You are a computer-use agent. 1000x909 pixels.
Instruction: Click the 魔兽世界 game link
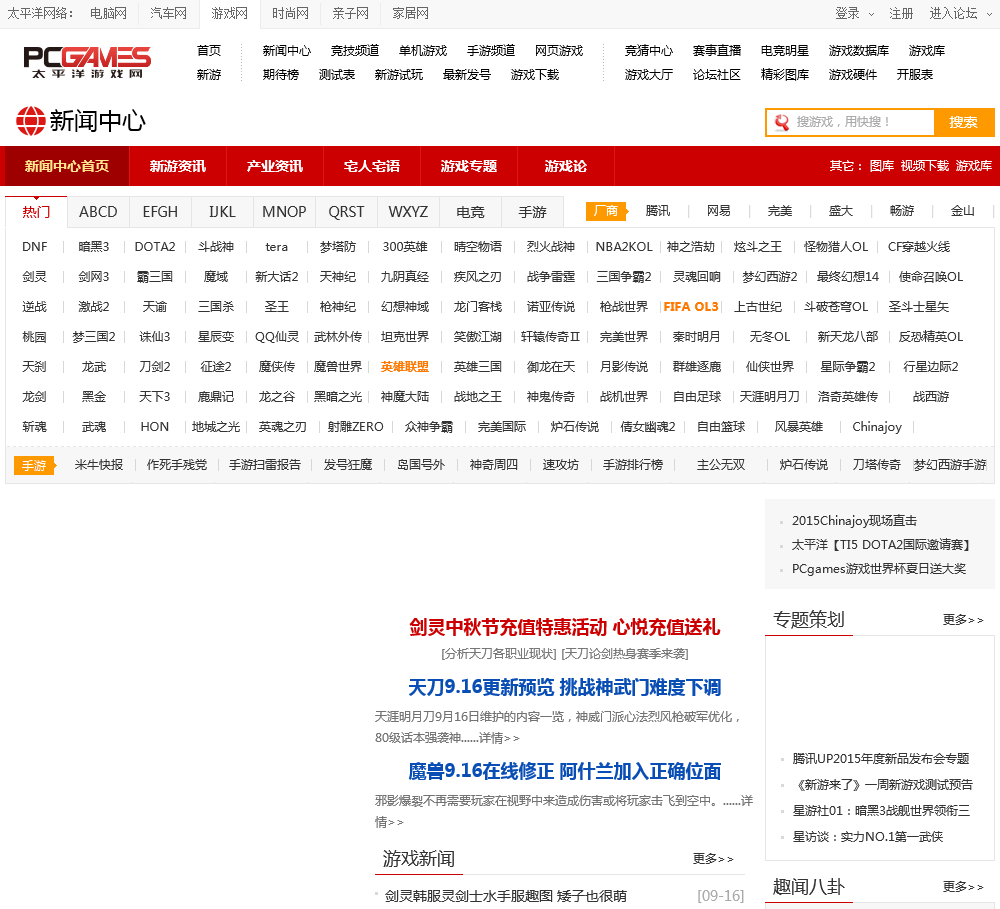338,367
